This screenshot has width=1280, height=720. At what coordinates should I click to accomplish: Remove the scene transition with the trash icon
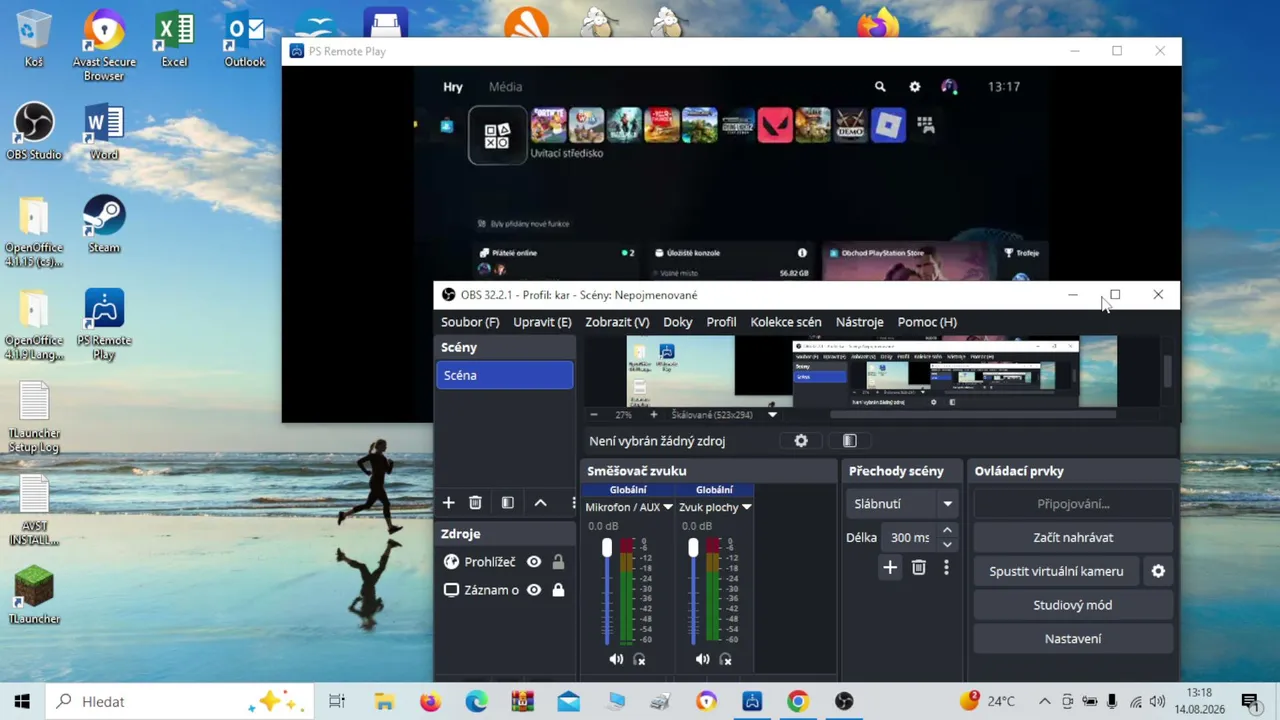(x=919, y=568)
